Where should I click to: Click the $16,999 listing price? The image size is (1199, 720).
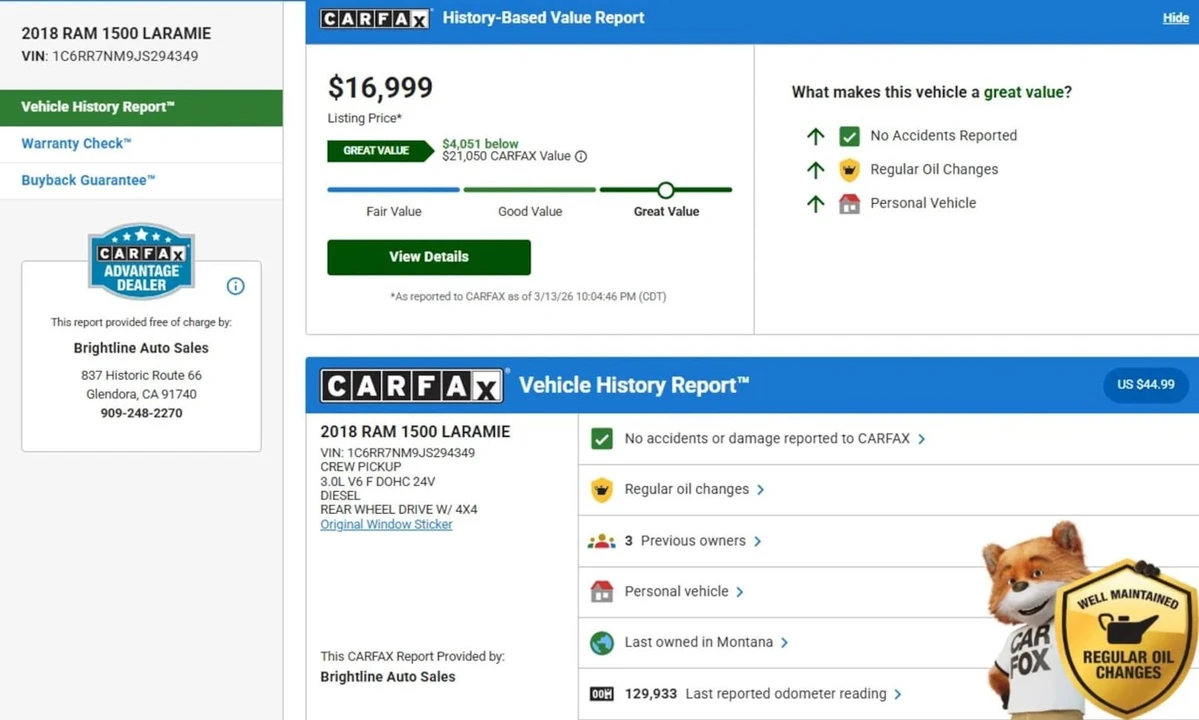coord(380,87)
